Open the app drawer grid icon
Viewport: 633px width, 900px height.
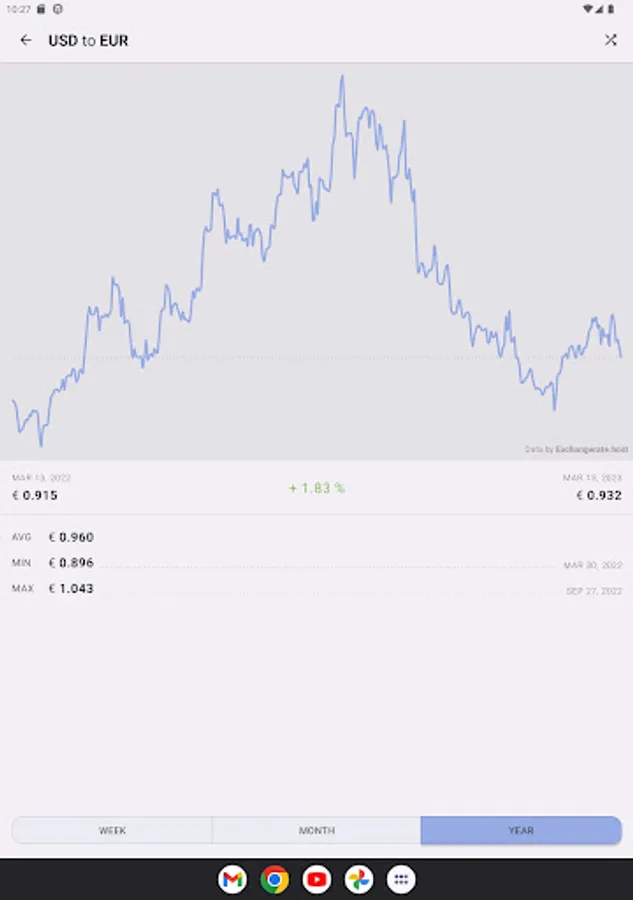401,880
